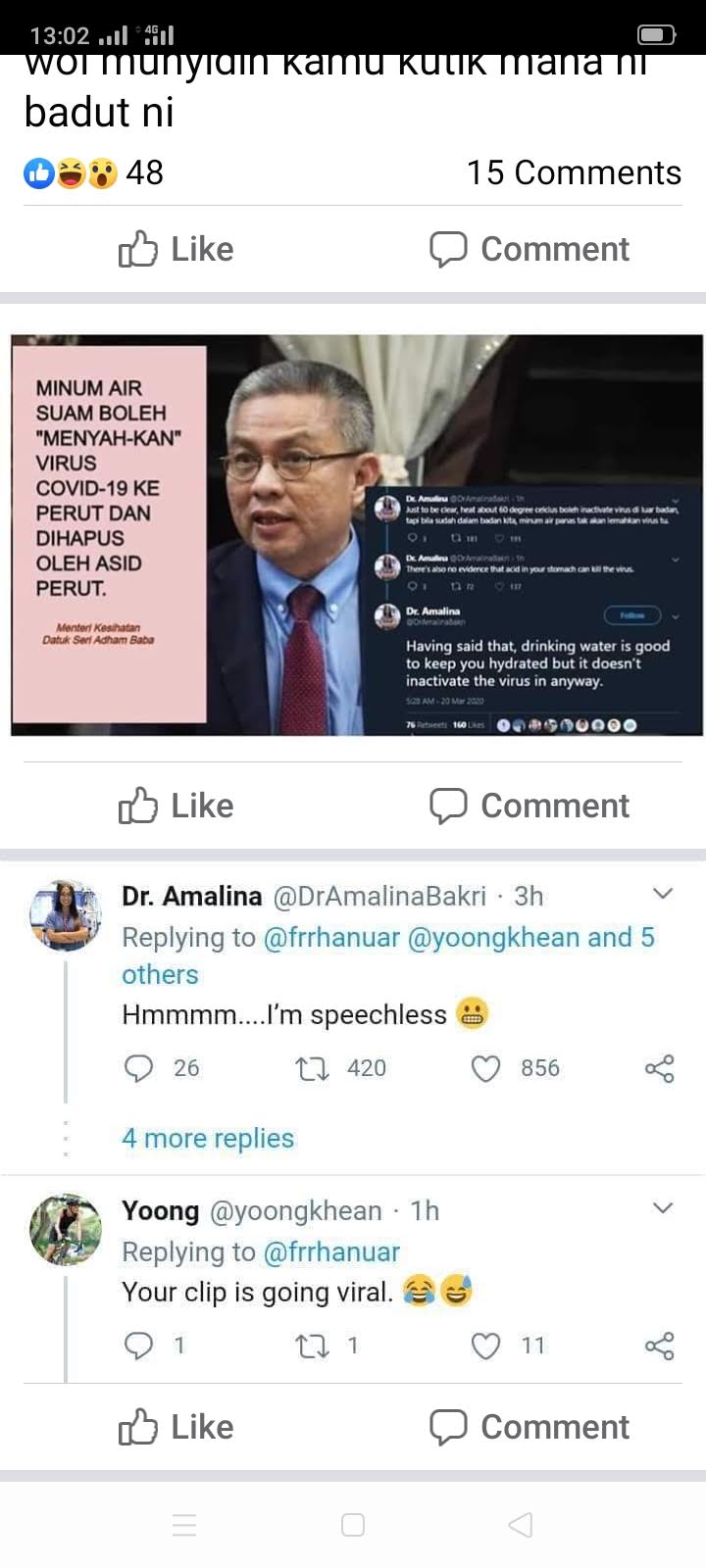
Task: Share Dr. Amalina's tweet via share icon
Action: click(x=660, y=1068)
